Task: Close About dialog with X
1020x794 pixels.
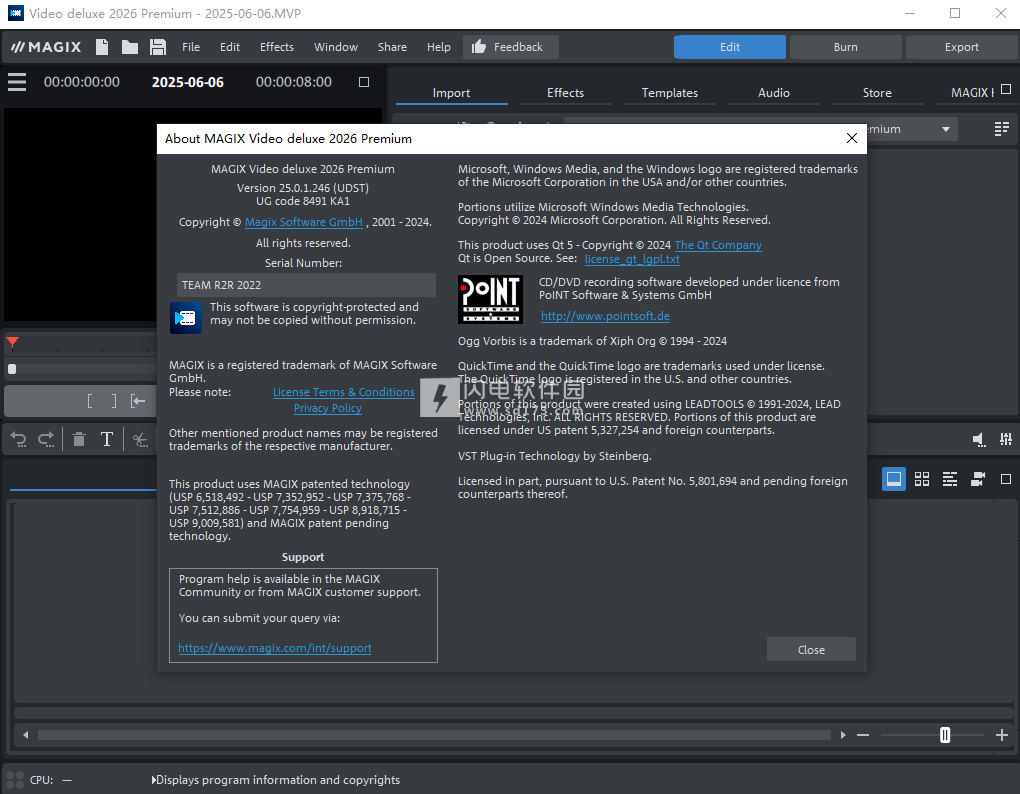Action: click(x=852, y=138)
